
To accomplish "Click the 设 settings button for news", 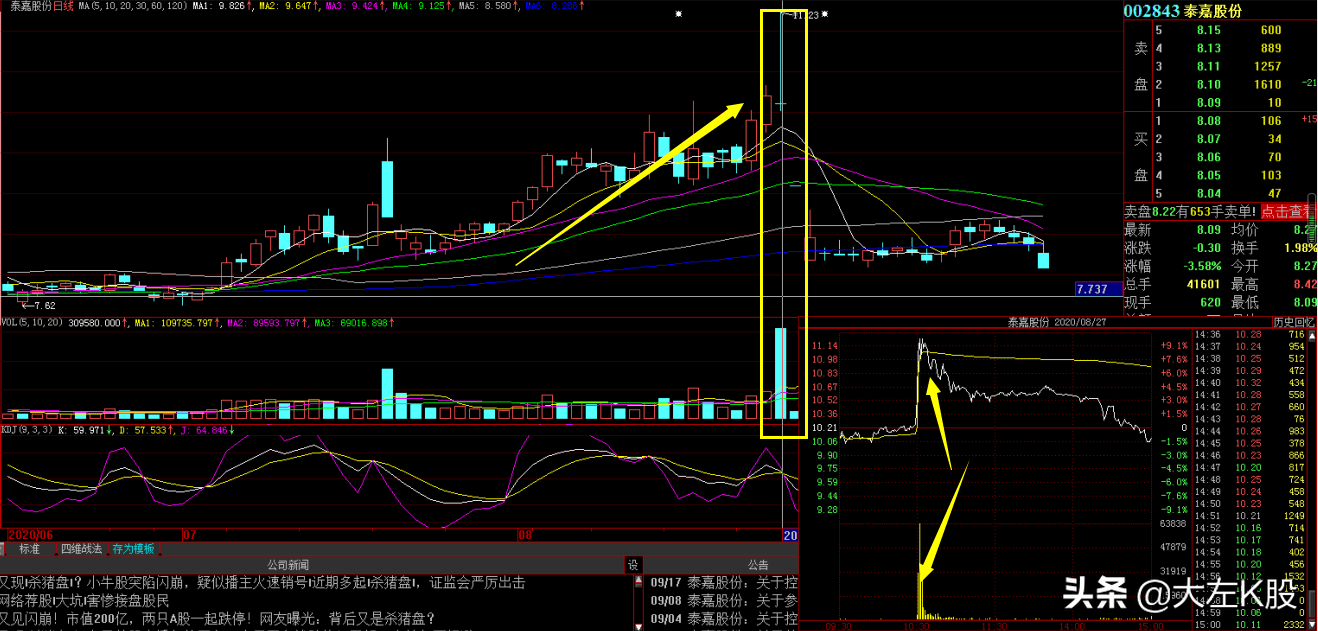I will pyautogui.click(x=632, y=565).
